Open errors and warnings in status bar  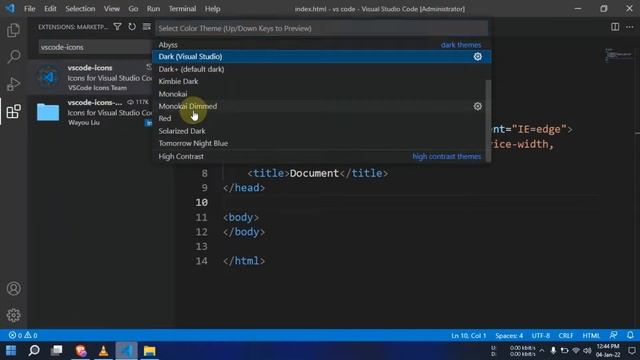23,335
